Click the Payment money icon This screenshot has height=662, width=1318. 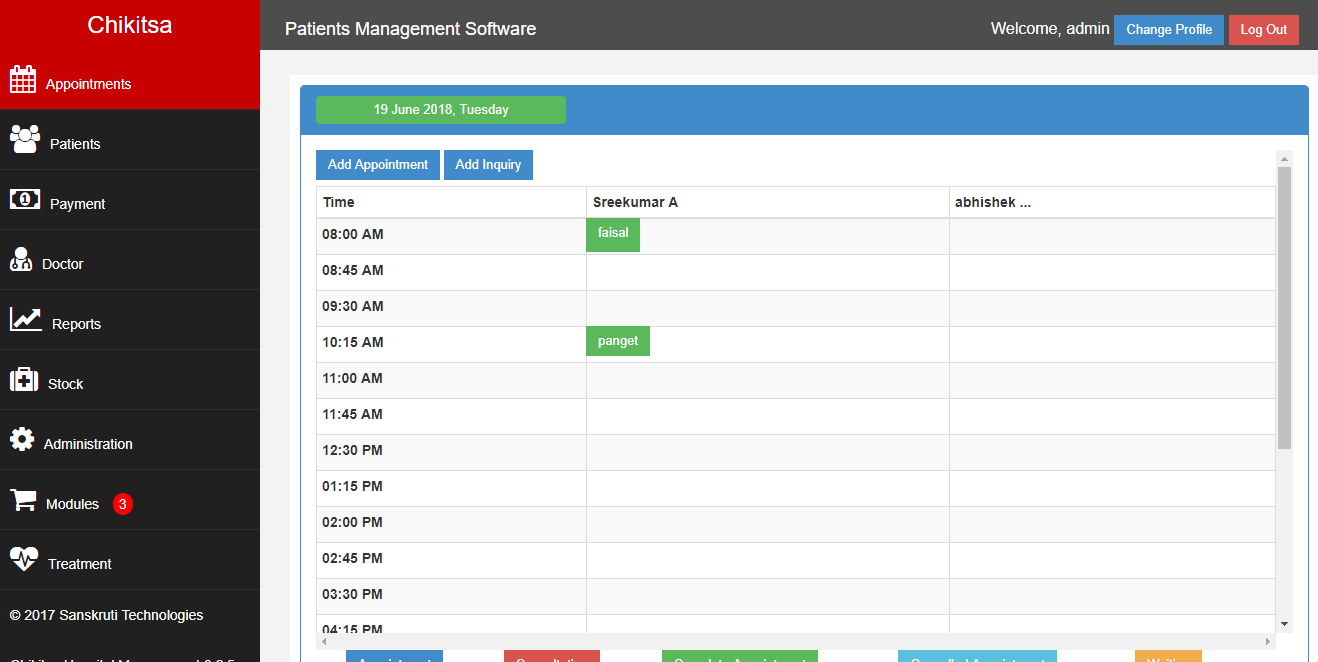[x=25, y=199]
